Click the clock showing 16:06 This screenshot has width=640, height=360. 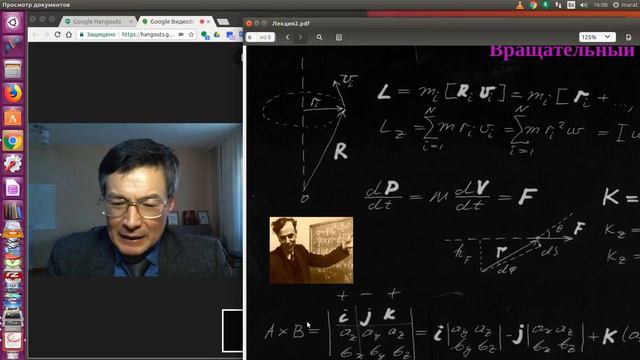coord(600,5)
